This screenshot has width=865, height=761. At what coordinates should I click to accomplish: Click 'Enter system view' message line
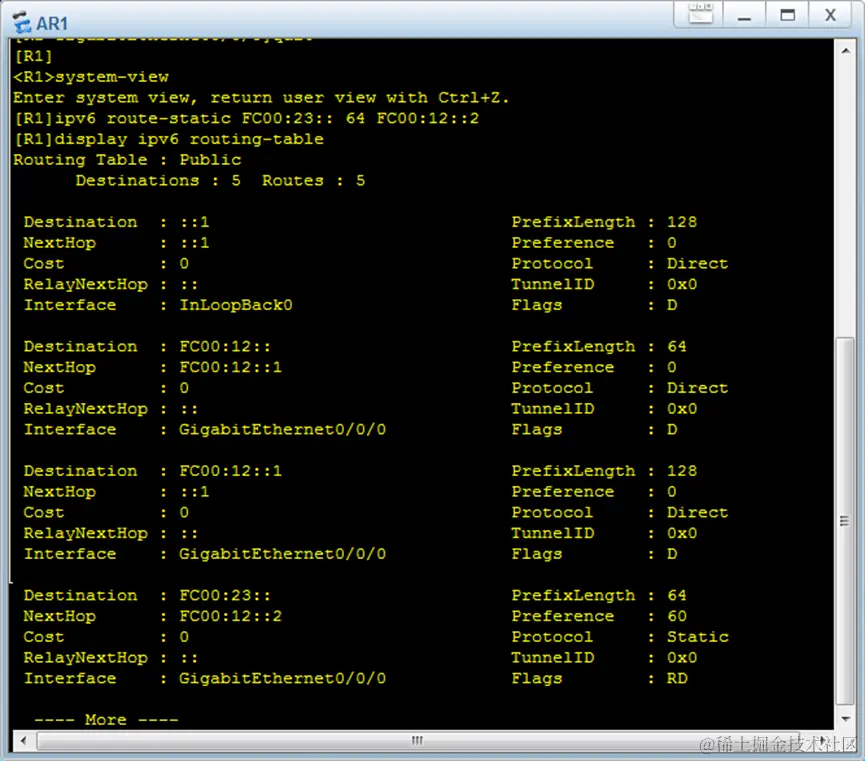261,98
